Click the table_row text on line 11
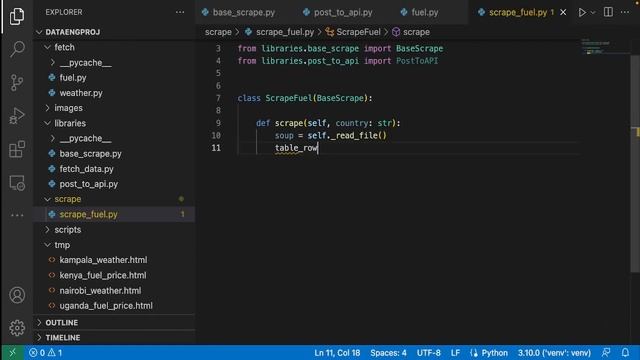 coord(296,148)
